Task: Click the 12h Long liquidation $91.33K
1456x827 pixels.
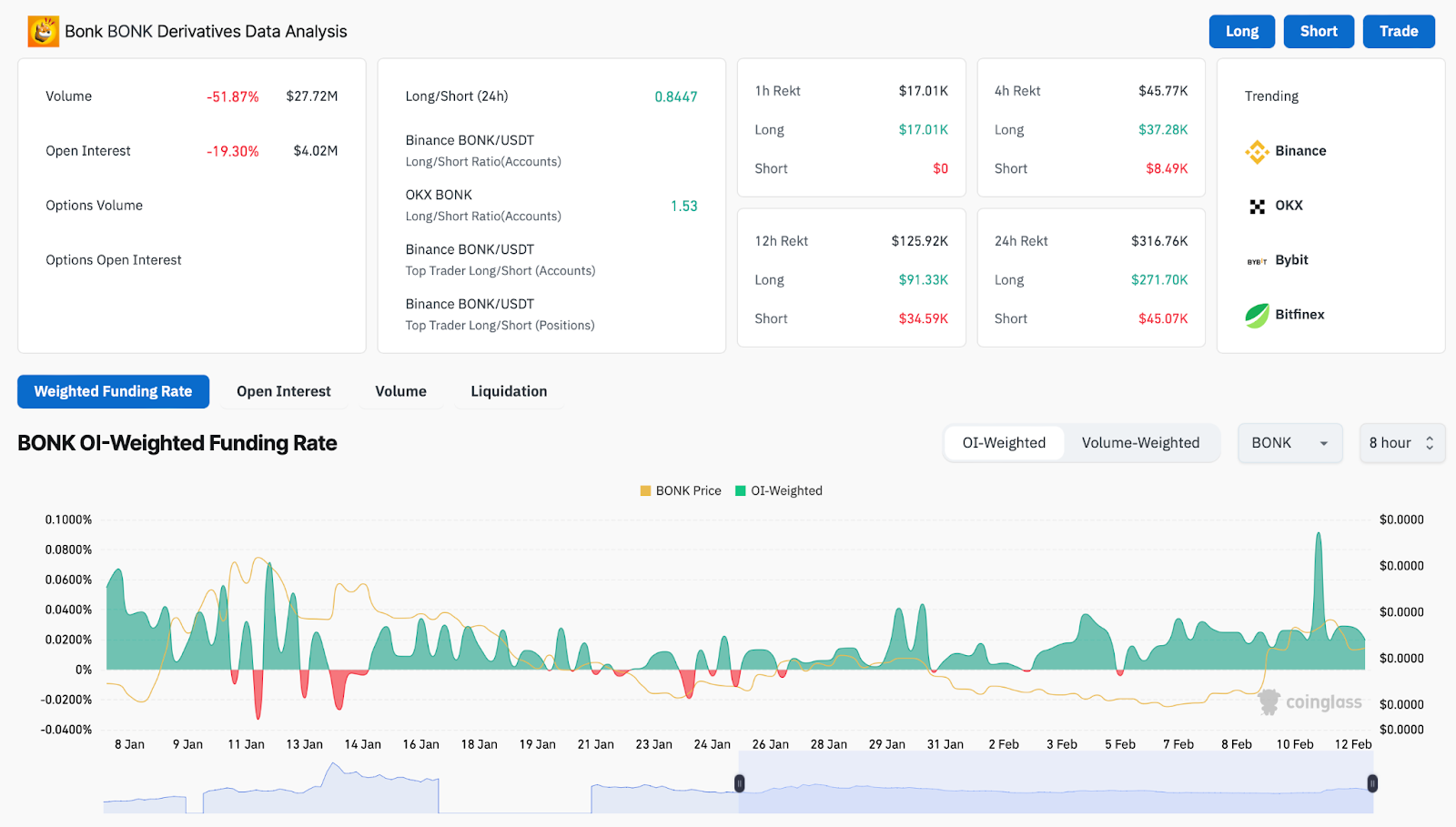Action: [924, 280]
